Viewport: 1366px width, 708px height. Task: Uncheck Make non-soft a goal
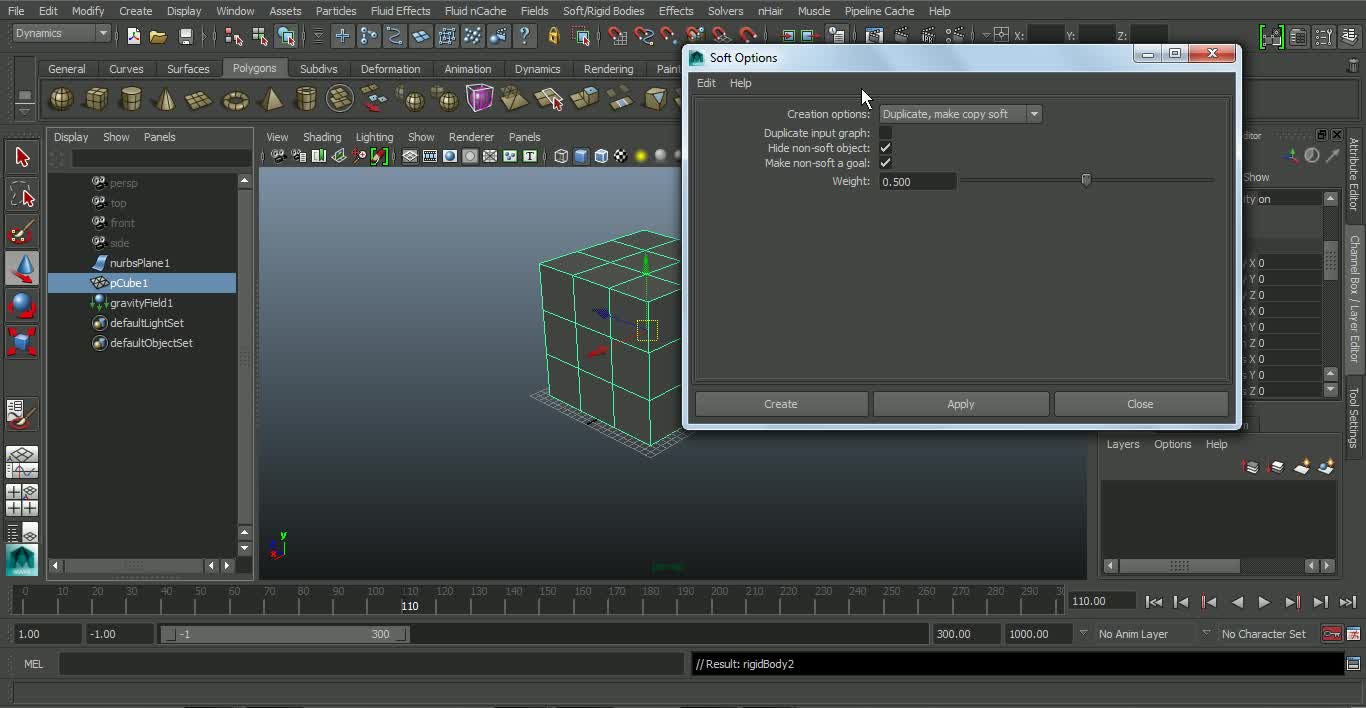(886, 163)
